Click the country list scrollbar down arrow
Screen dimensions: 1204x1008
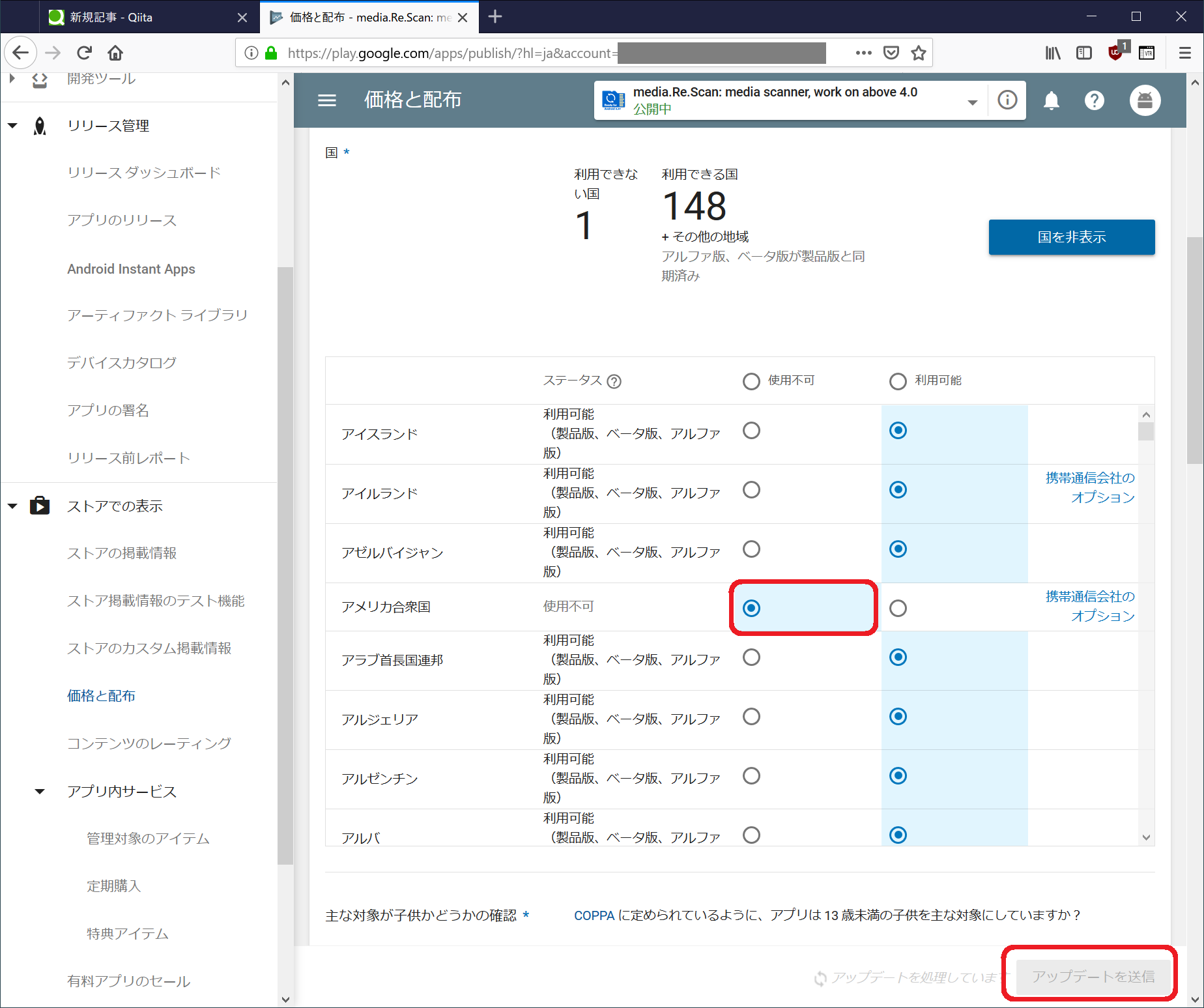click(1146, 837)
